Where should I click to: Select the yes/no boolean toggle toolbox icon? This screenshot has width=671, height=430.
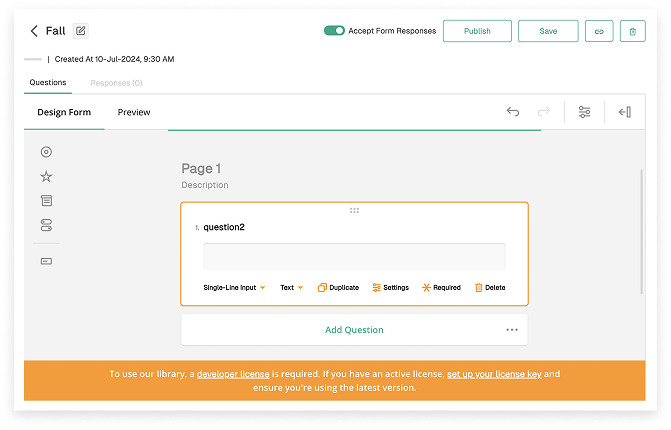[x=46, y=226]
